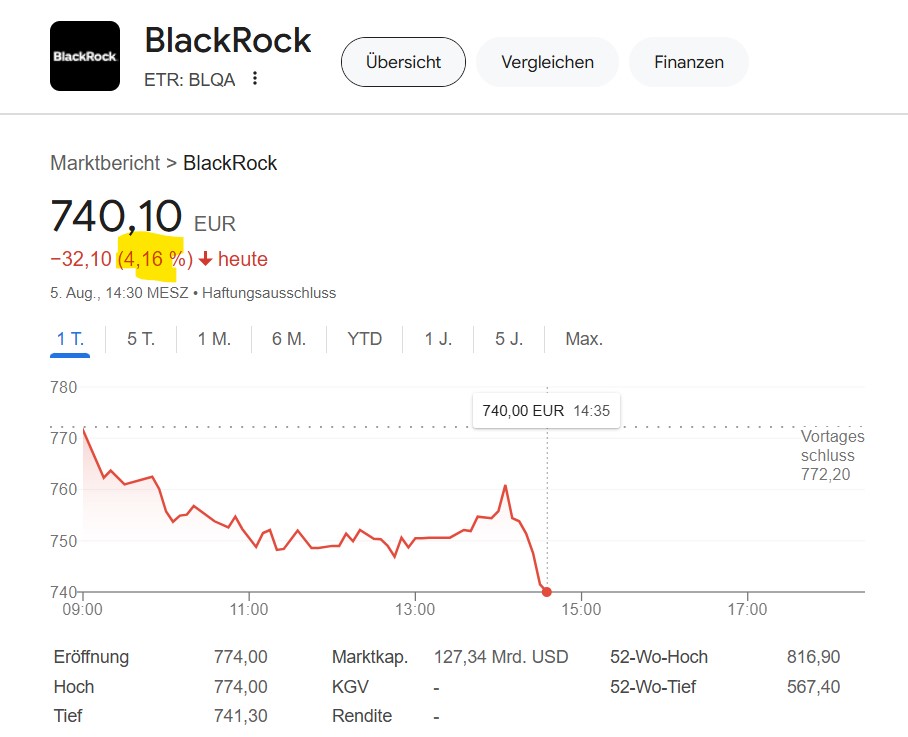Click the 11:00 time axis label

(249, 609)
